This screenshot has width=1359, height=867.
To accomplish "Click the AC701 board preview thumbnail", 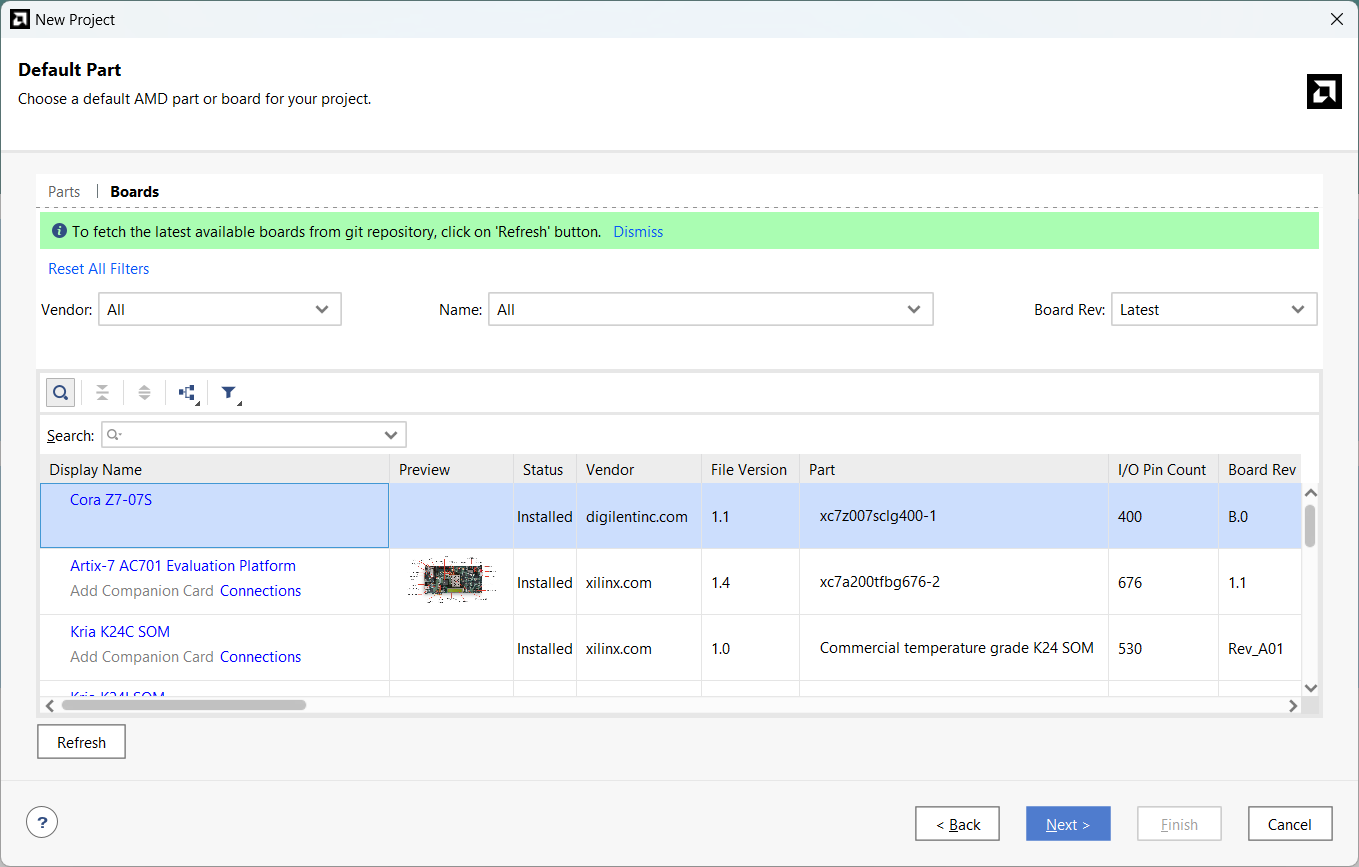I will pyautogui.click(x=451, y=580).
